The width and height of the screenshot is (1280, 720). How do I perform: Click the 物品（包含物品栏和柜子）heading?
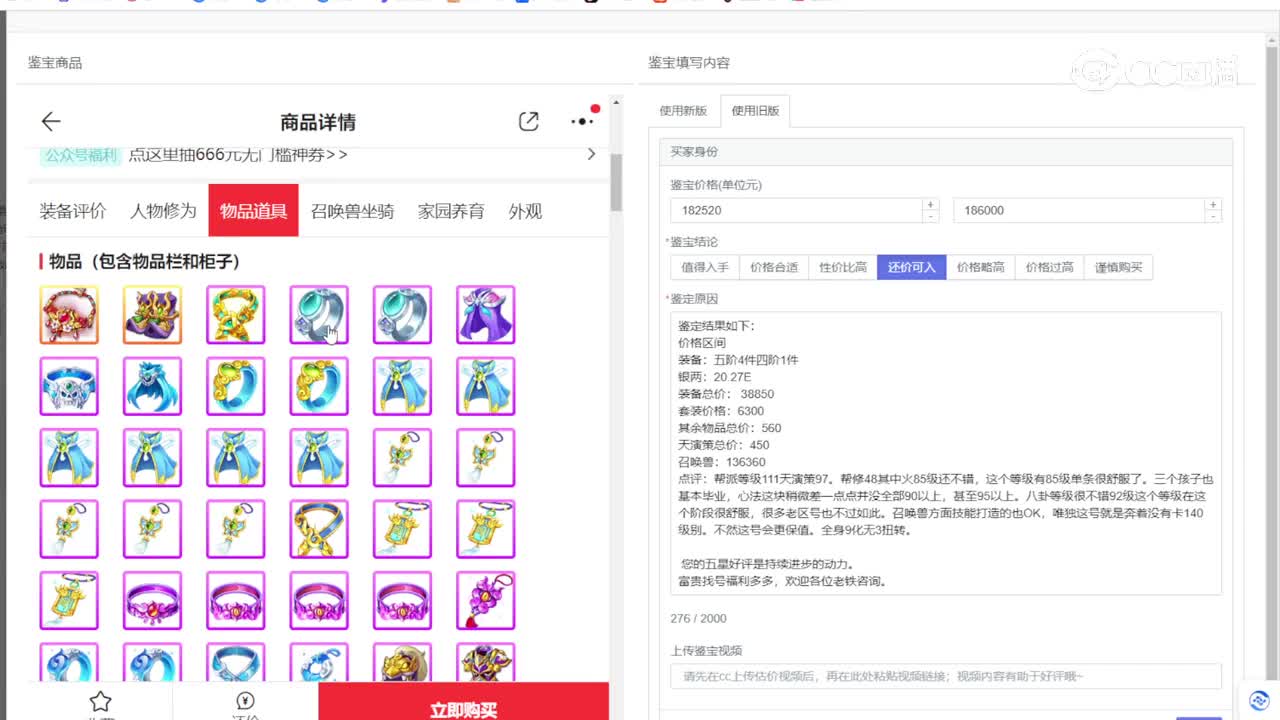point(144,261)
